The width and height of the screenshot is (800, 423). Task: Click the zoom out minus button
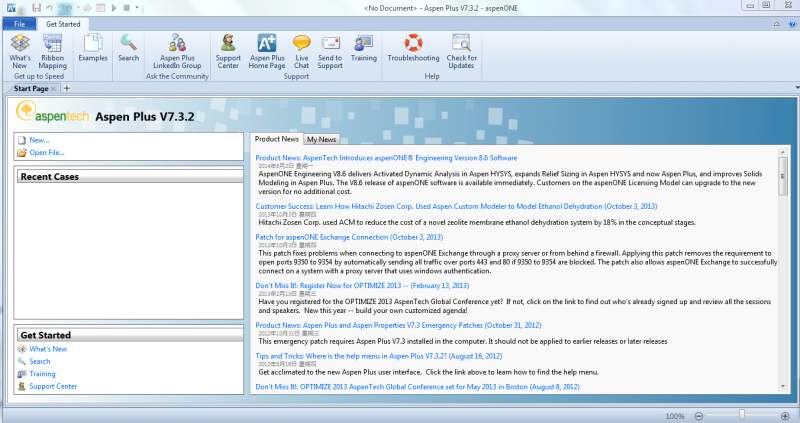(699, 416)
